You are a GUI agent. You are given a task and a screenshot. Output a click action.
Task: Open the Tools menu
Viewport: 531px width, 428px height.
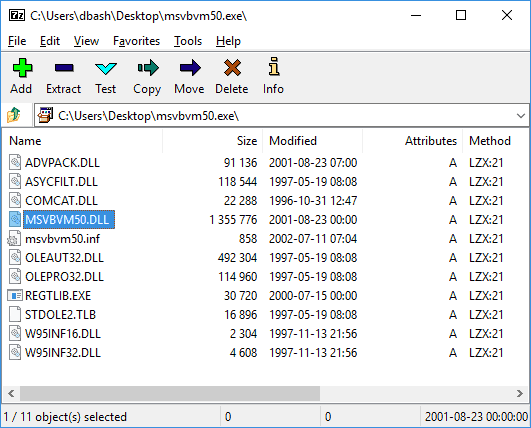(x=188, y=41)
